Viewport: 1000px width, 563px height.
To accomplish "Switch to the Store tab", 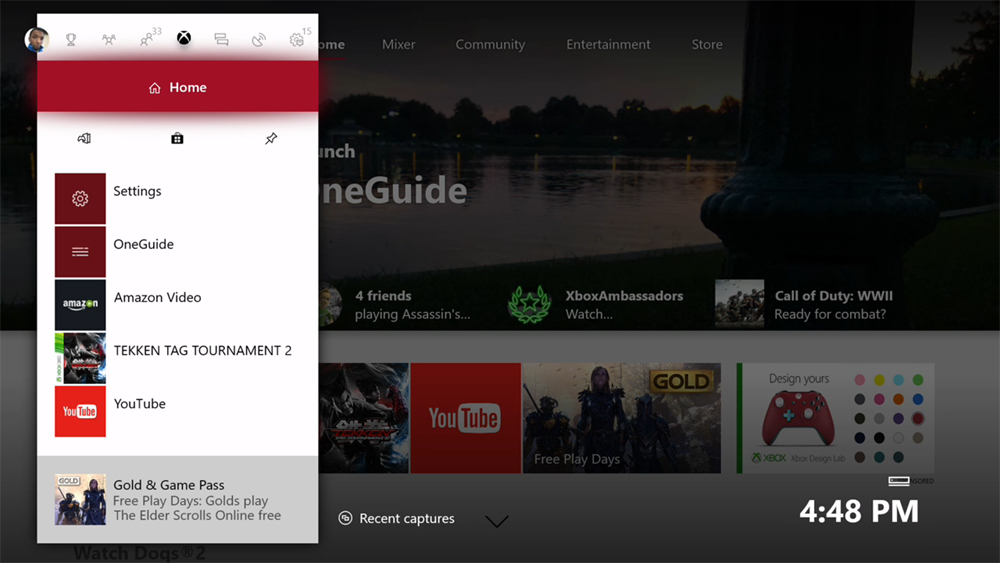I will pos(707,45).
